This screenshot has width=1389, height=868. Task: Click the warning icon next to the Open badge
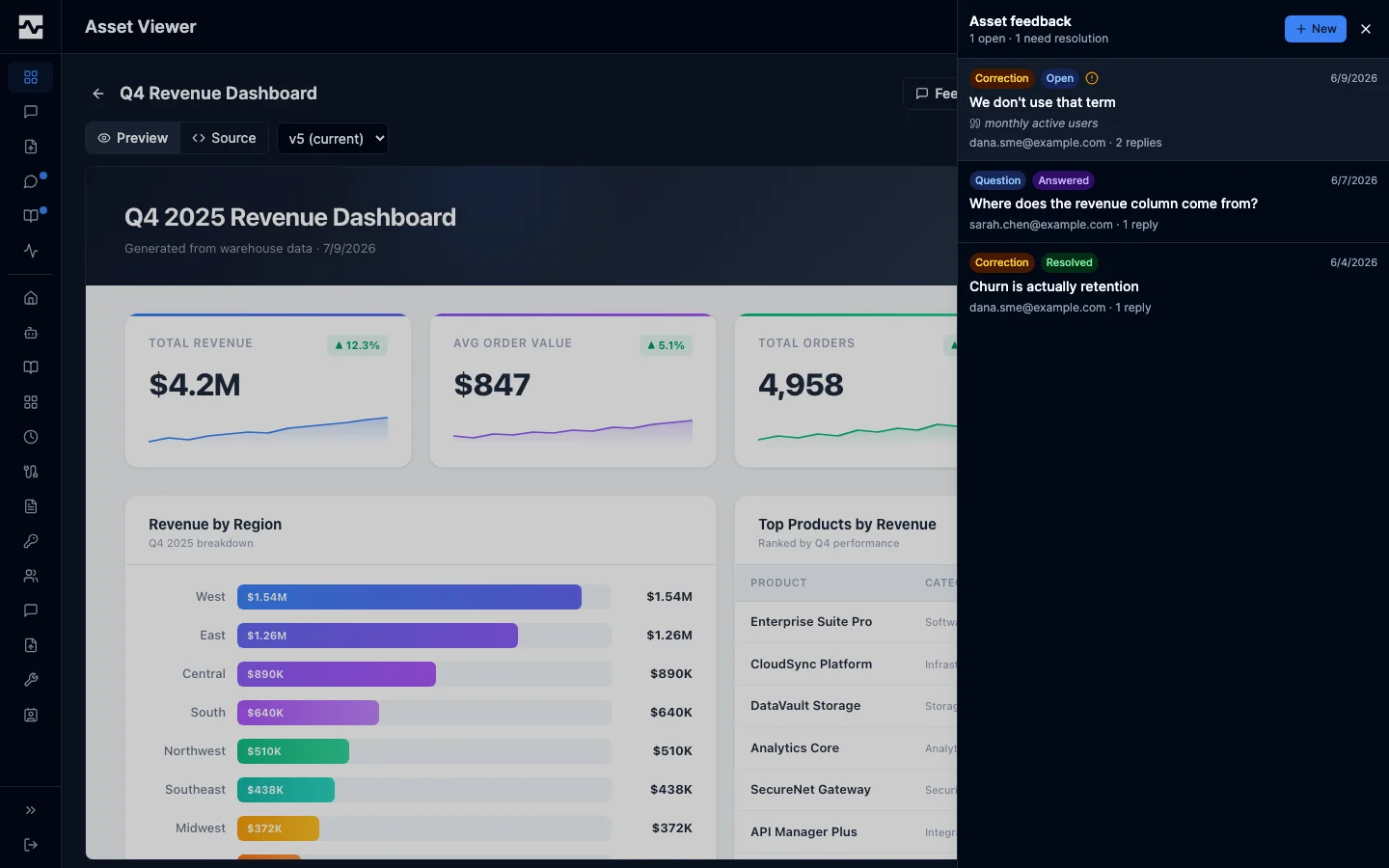[1092, 78]
